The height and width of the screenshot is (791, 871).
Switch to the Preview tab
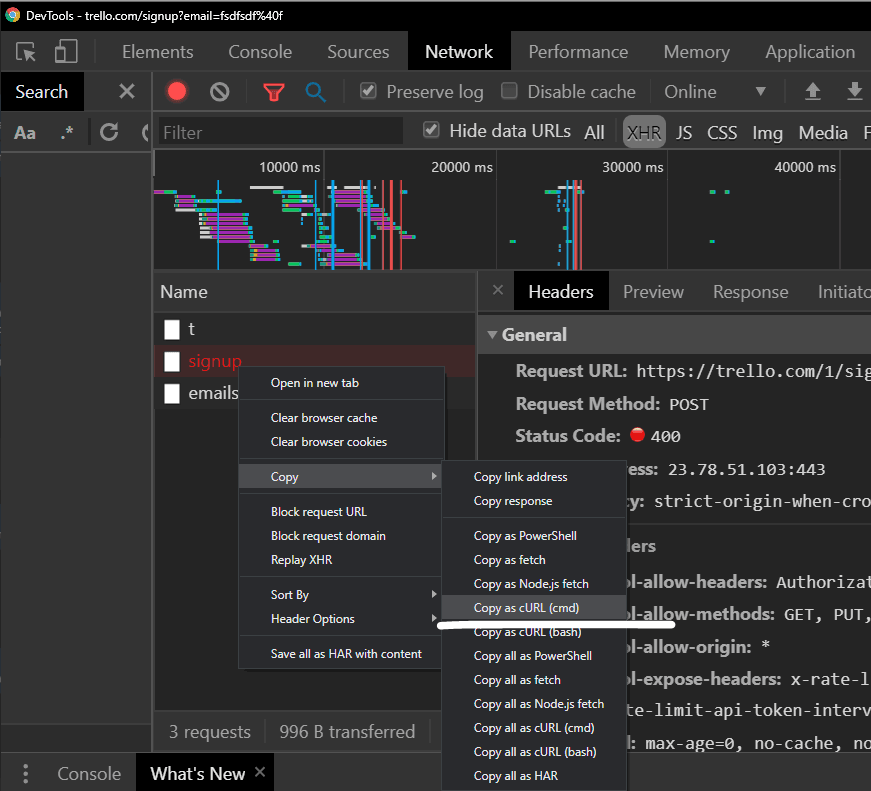coord(653,292)
